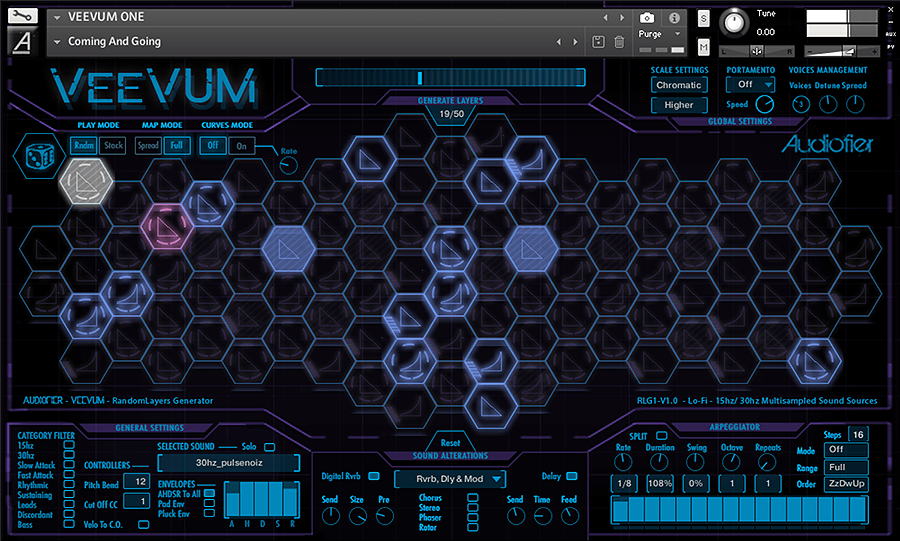Go to previous preset arrow
Viewport: 900px width, 541px height.
pyautogui.click(x=558, y=42)
